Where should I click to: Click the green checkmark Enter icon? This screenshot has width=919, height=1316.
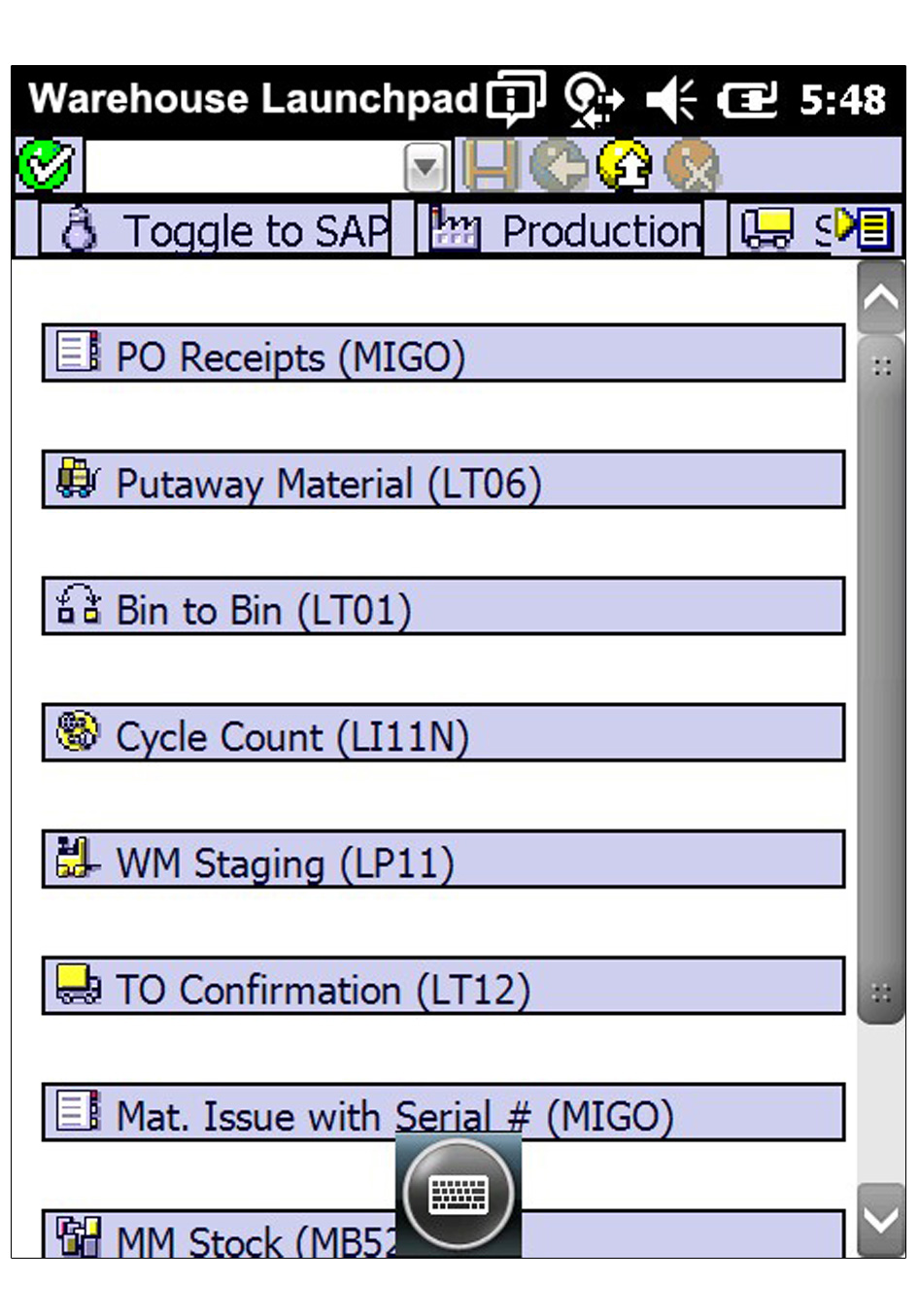point(45,164)
